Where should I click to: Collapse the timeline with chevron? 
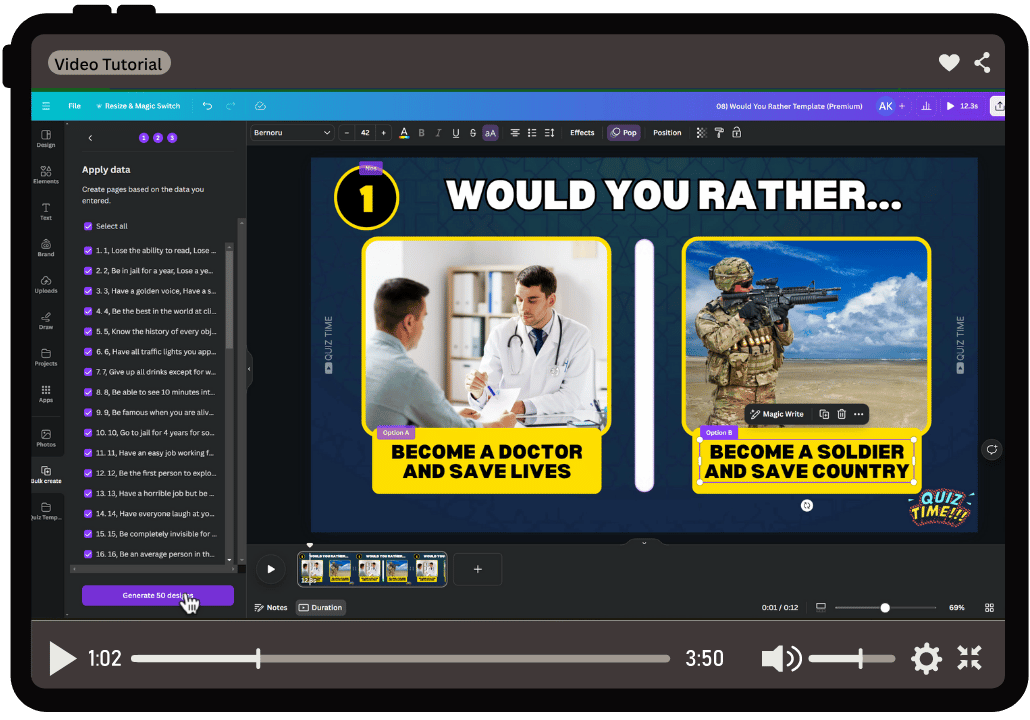point(644,543)
